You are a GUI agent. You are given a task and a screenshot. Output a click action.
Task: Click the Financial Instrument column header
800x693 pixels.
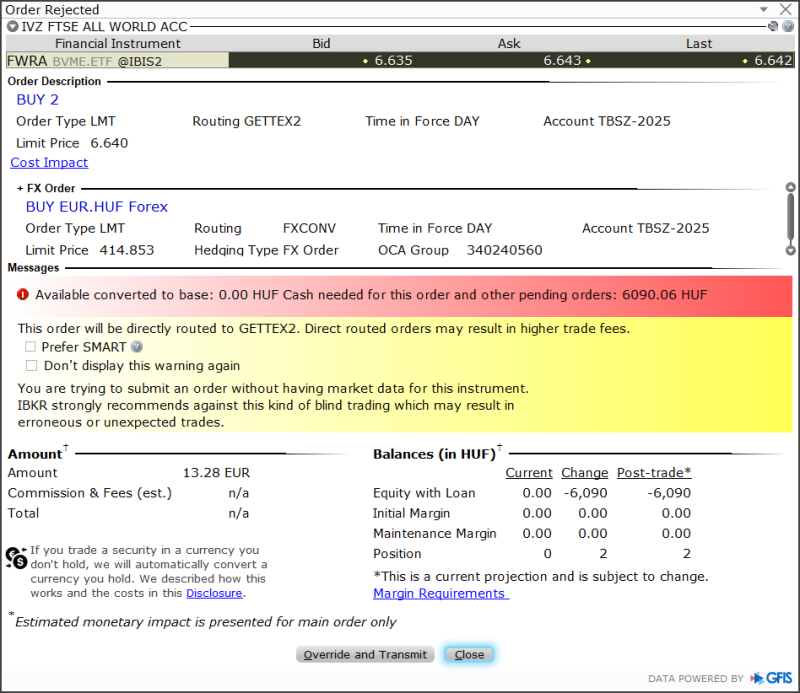pos(117,43)
